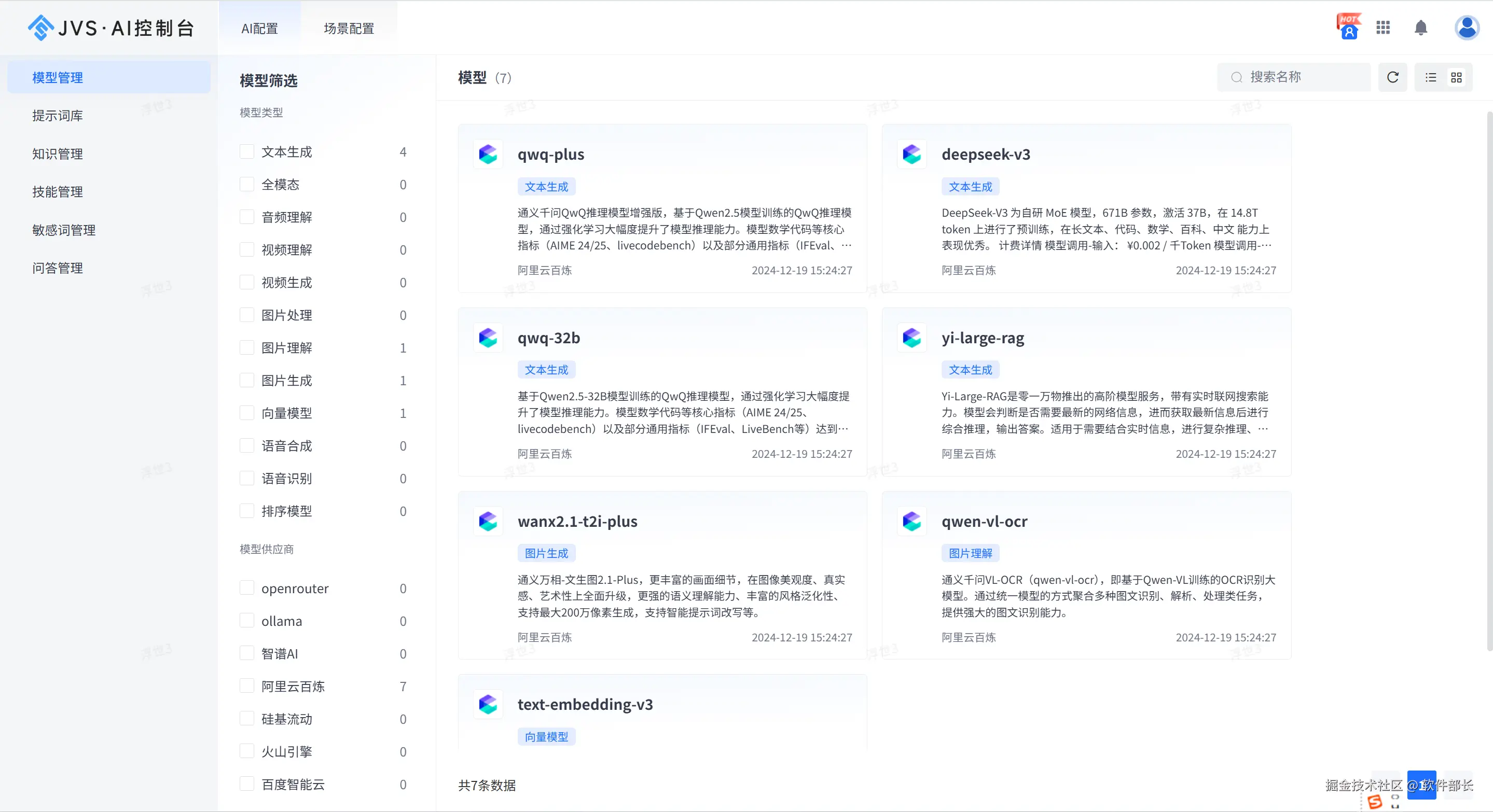1493x812 pixels.
Task: Open the AI配置 tab
Action: (x=260, y=29)
